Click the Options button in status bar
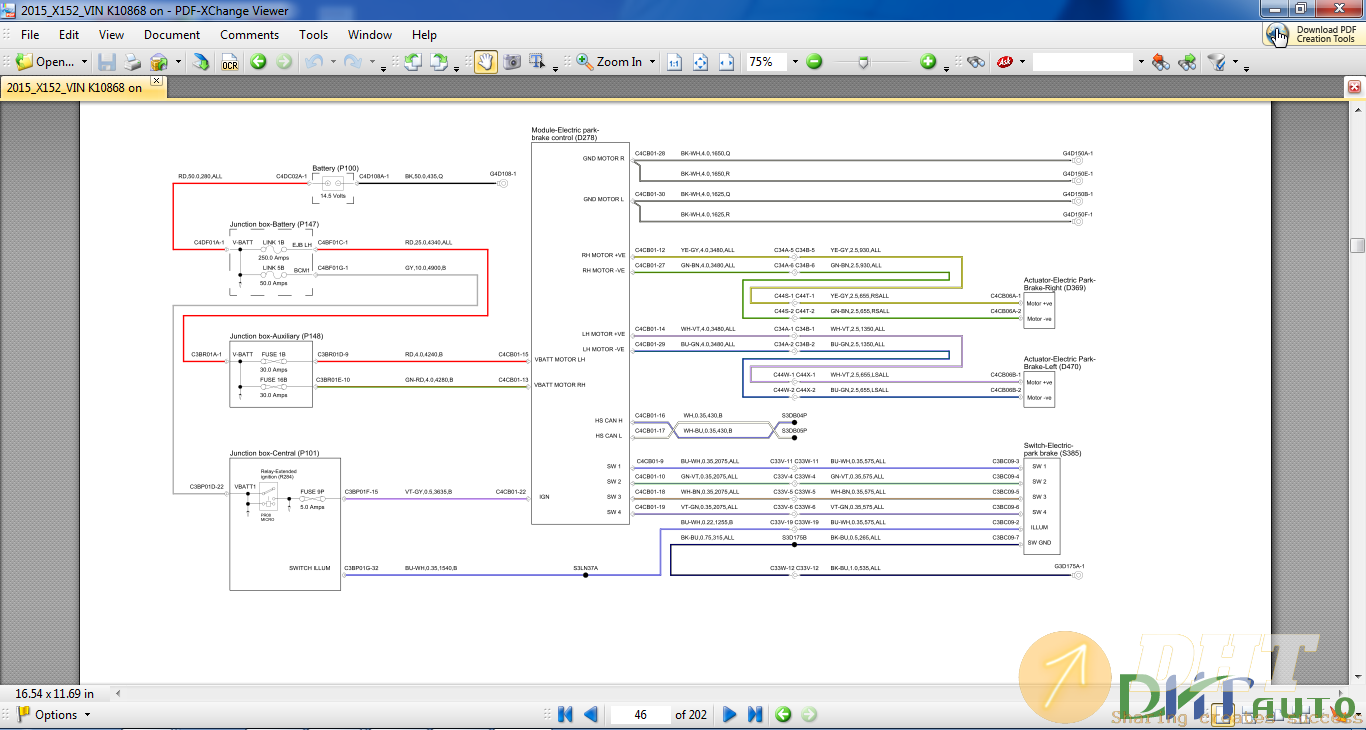 pos(53,714)
